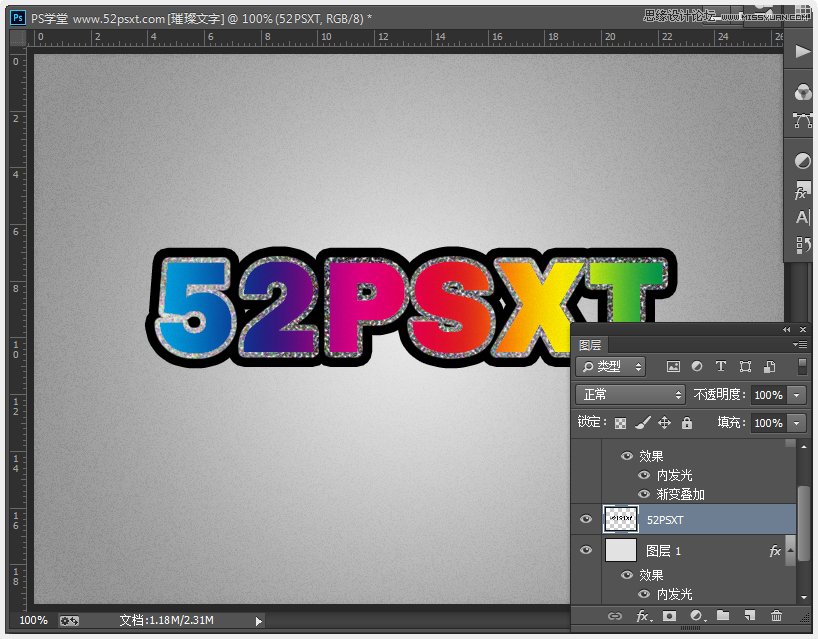The height and width of the screenshot is (639, 818).
Task: Create a new layer icon
Action: pyautogui.click(x=750, y=616)
